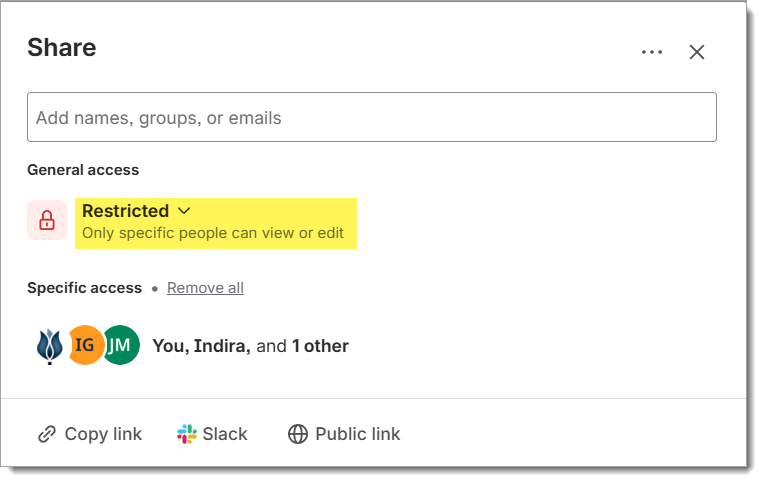The image size is (762, 482).
Task: Close the Share dialog
Action: 697,52
